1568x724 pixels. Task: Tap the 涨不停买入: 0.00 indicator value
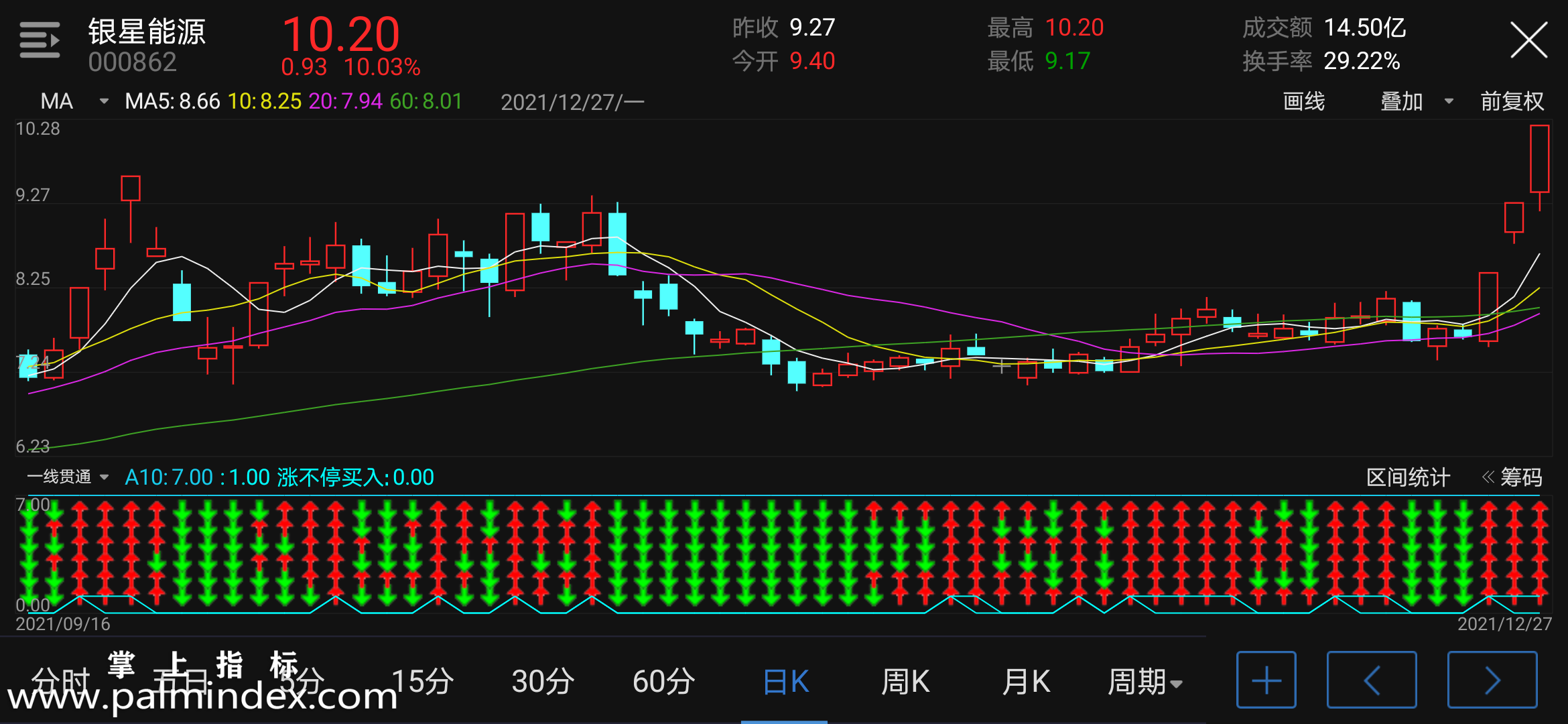355,477
